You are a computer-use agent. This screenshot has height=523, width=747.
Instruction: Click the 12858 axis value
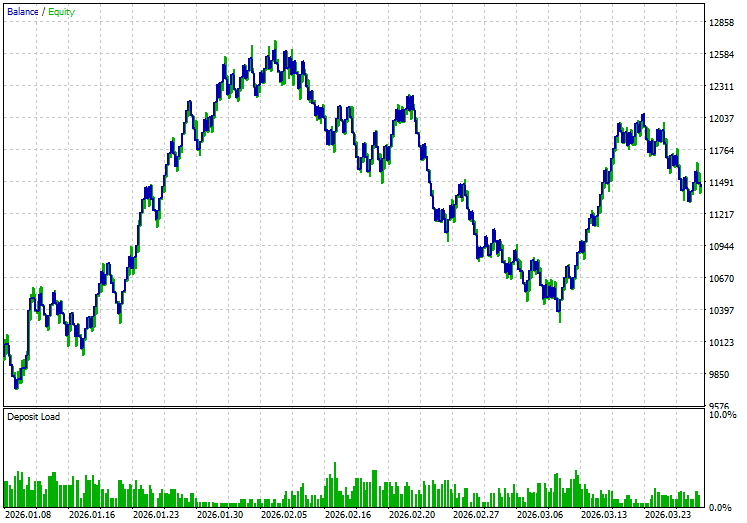coord(721,22)
